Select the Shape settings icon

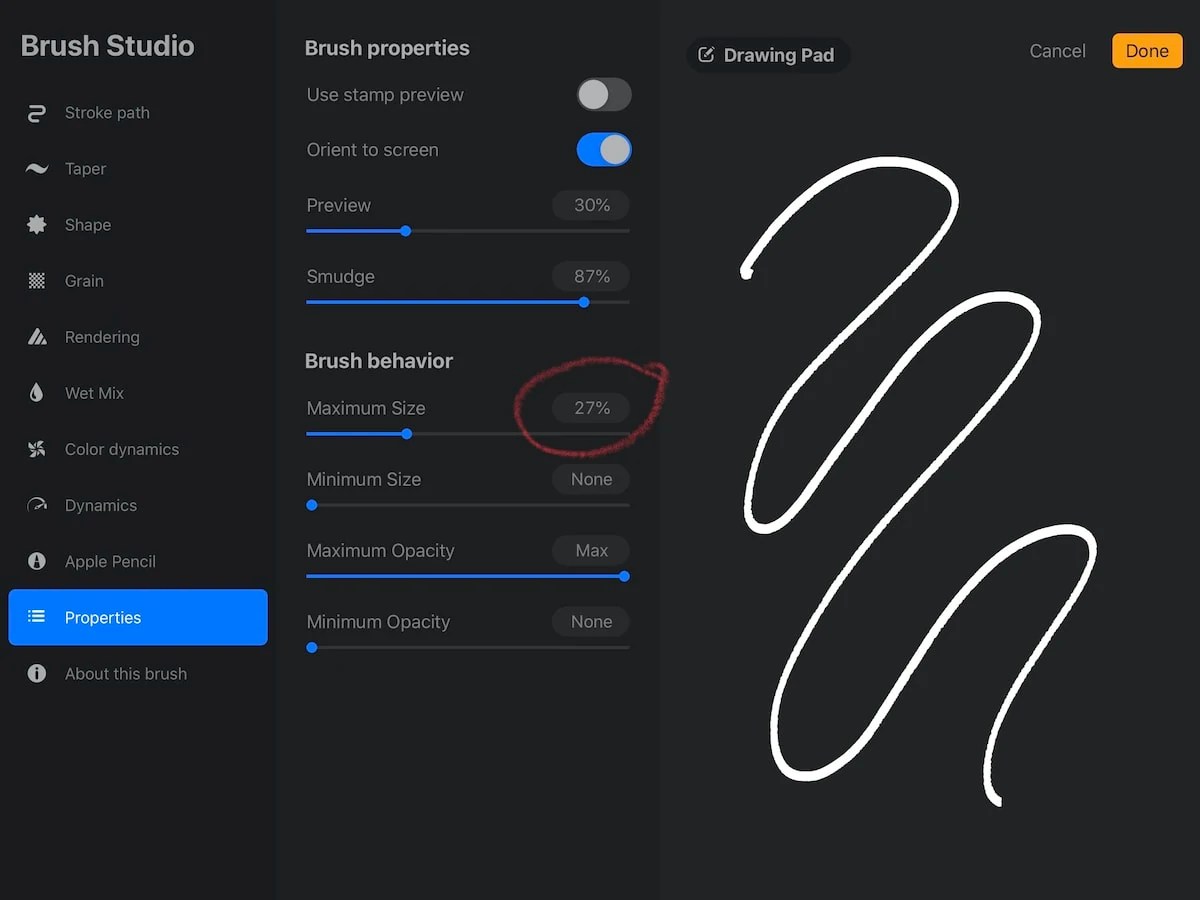tap(36, 224)
